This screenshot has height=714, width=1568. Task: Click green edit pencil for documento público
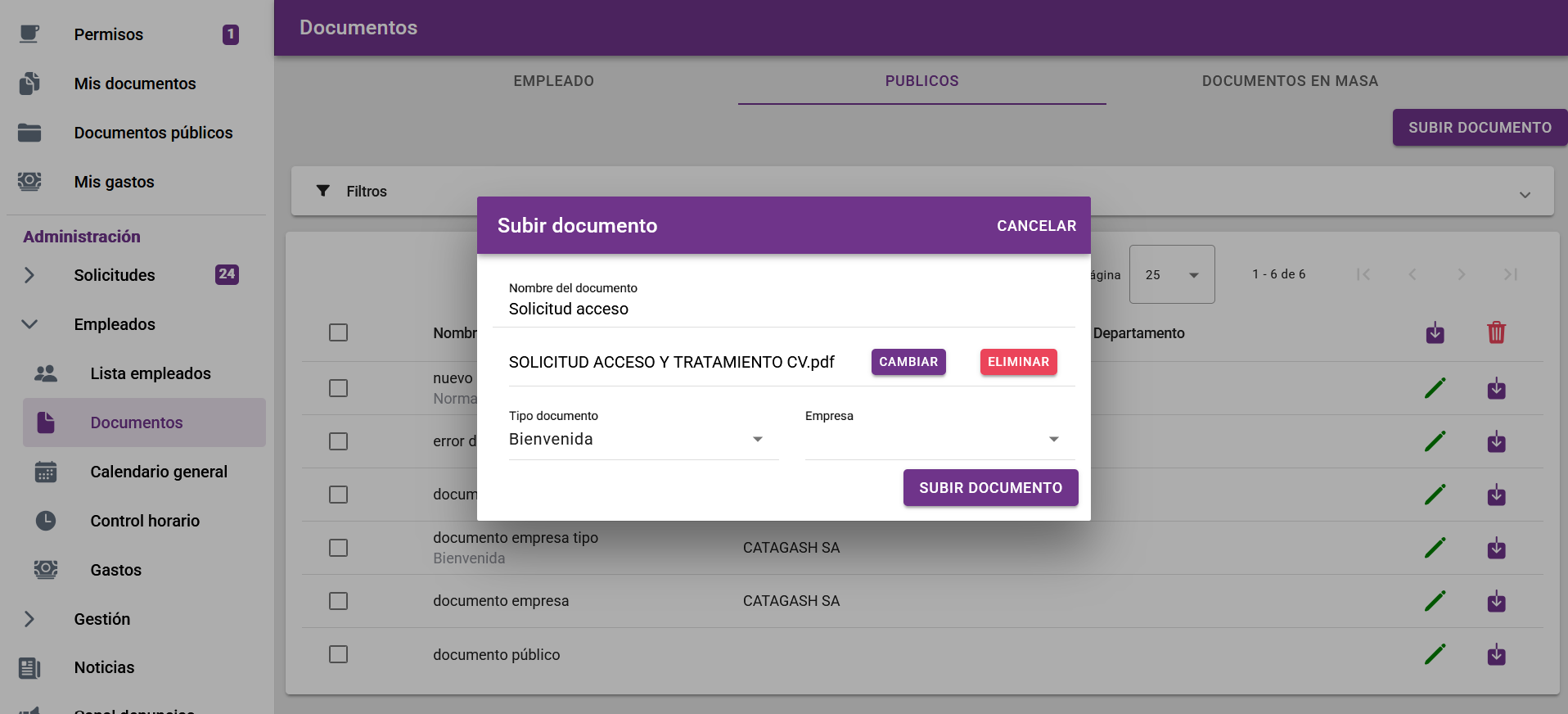pos(1435,654)
